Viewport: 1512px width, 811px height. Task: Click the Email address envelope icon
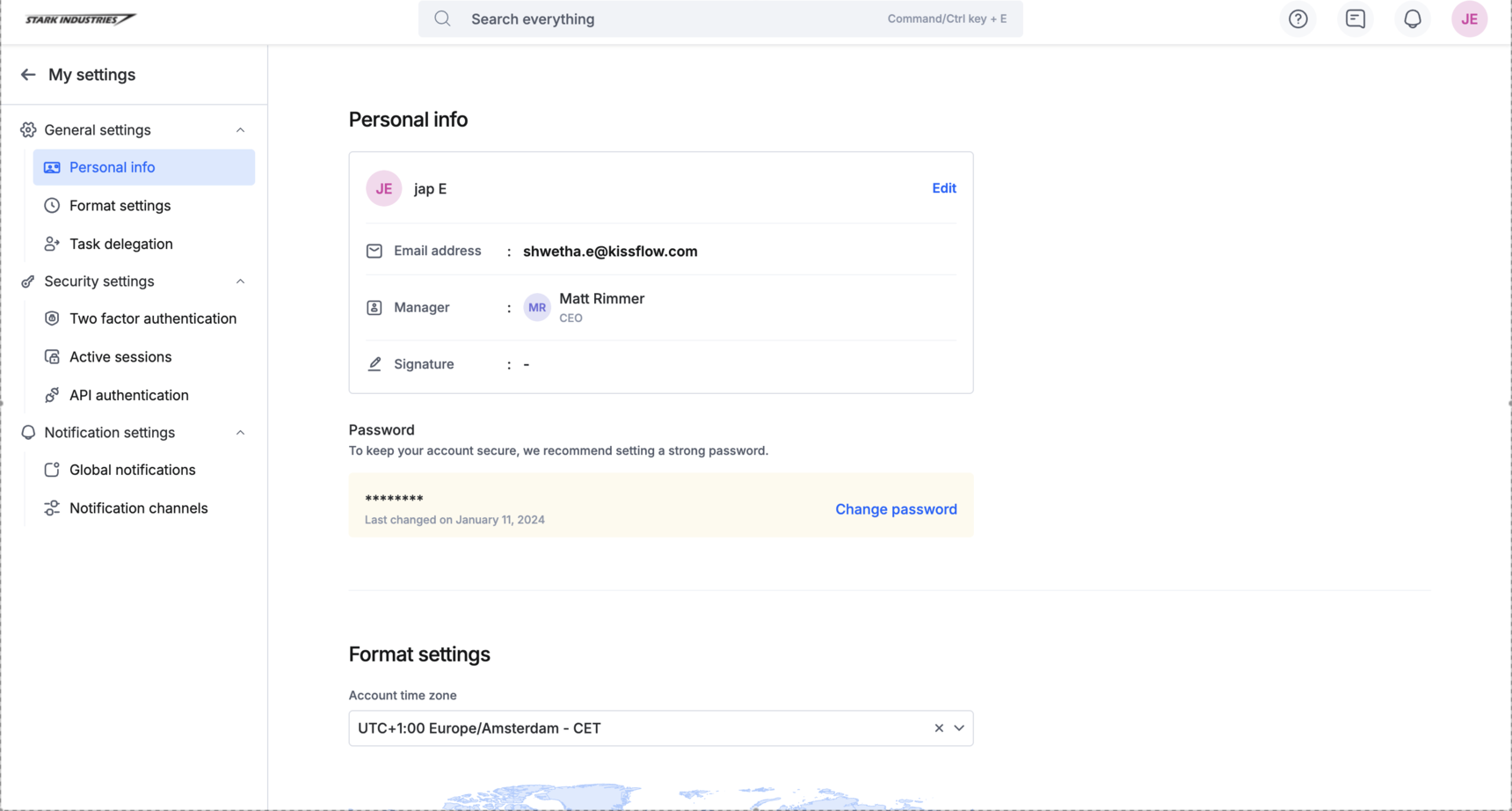(x=374, y=251)
